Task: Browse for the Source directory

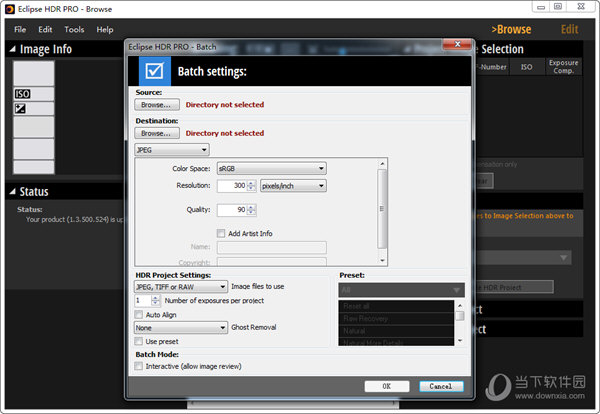Action: pyautogui.click(x=157, y=104)
